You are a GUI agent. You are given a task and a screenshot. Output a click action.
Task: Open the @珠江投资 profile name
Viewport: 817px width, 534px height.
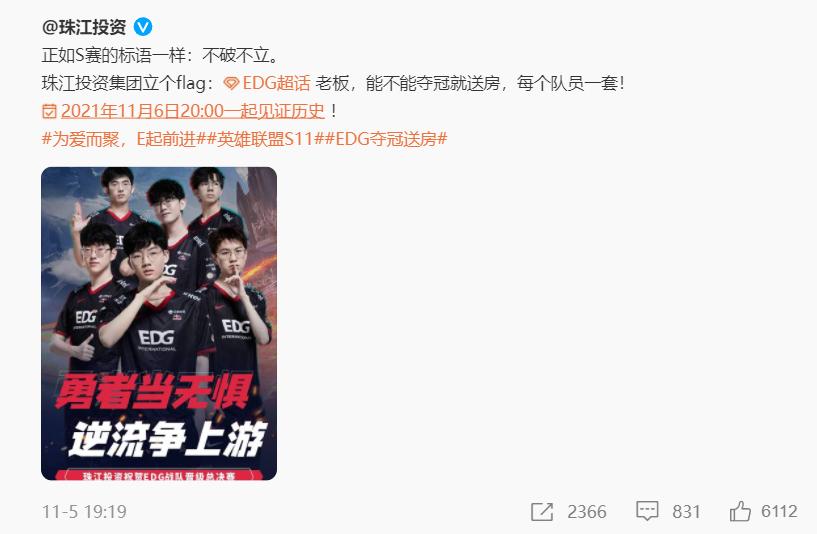[x=84, y=27]
